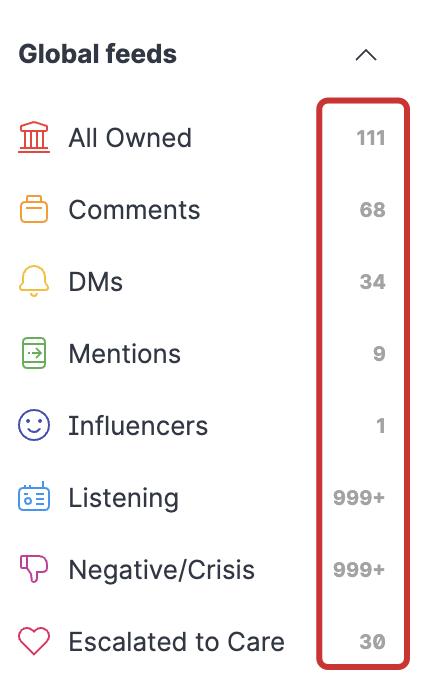Select the Mentions feed label
Screen dimensions: 422x686
[125, 354]
